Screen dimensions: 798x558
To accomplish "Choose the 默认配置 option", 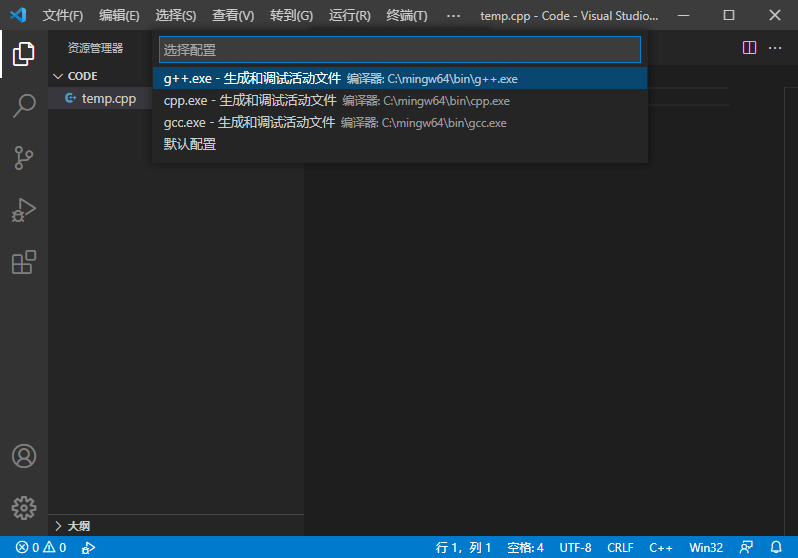I will pos(190,144).
